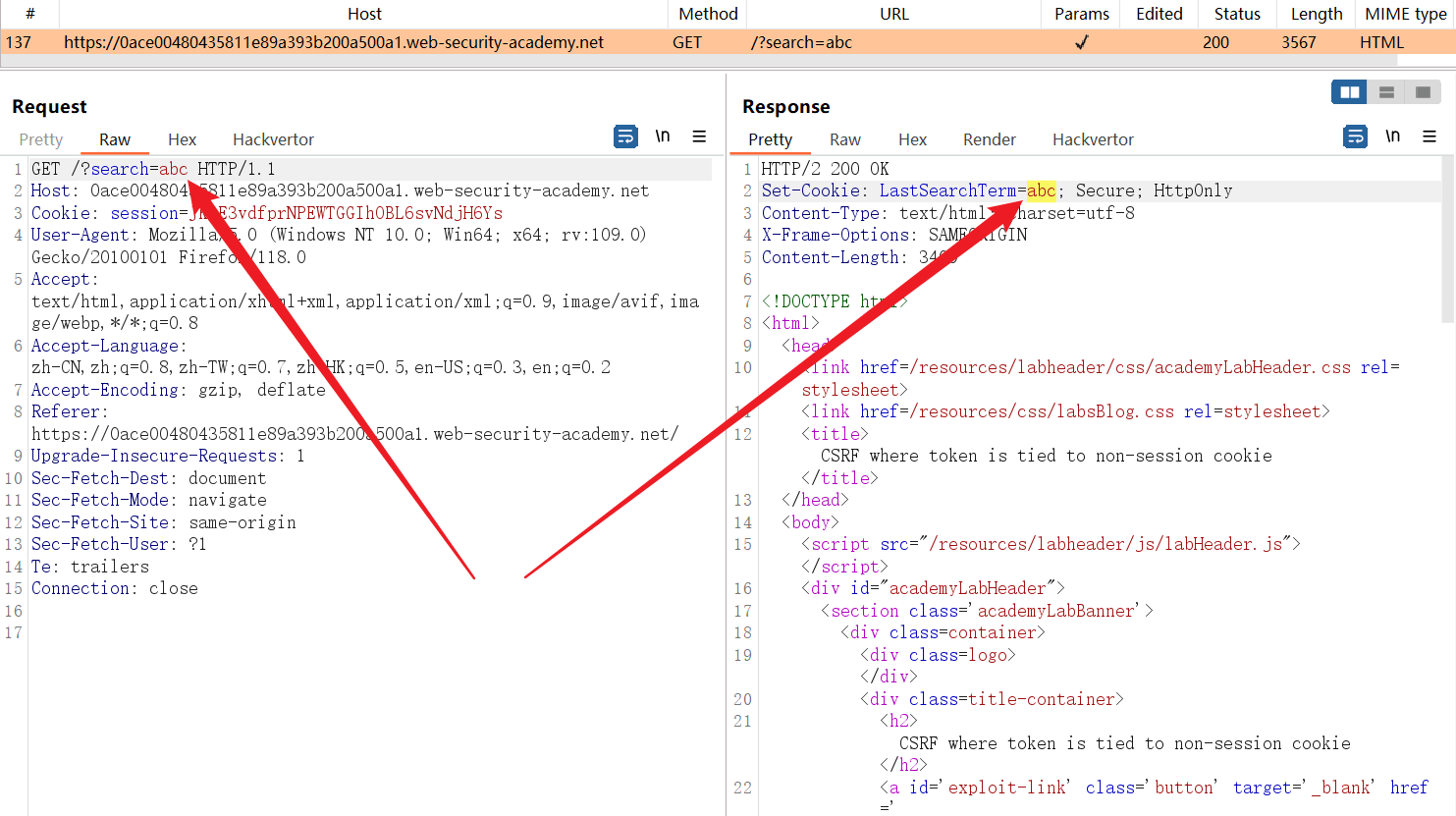This screenshot has width=1456, height=816.
Task: Click X-Frame-Options header in response
Action: coord(894,235)
